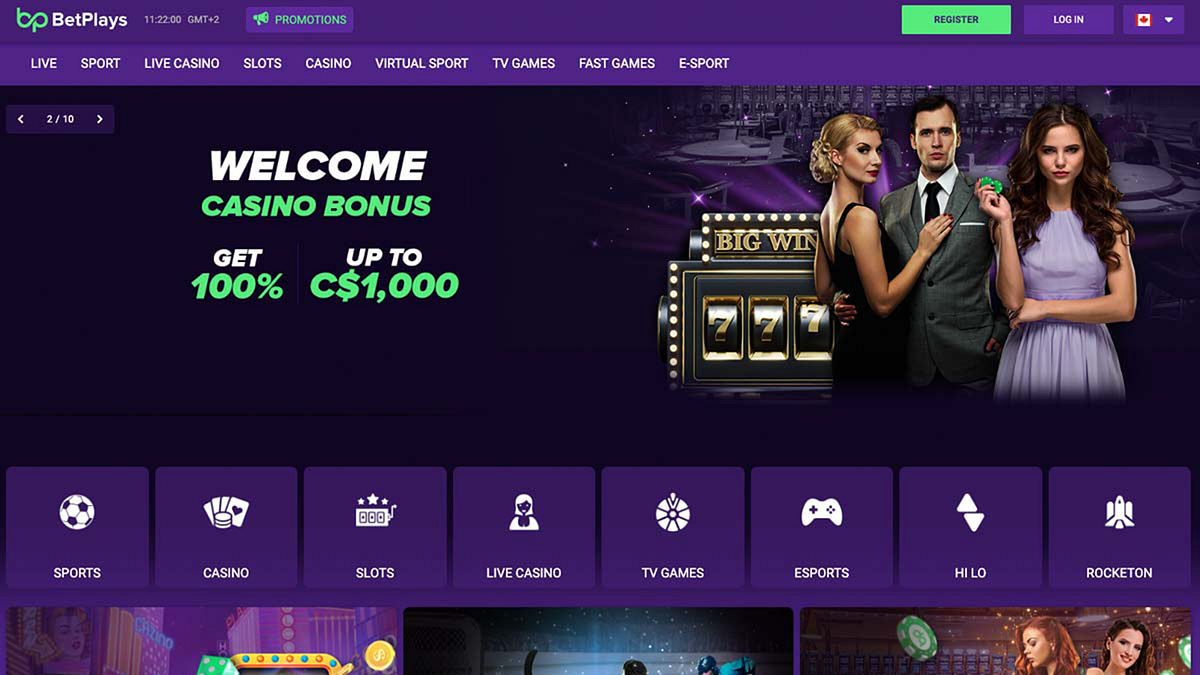Open the Rocketon rocket tile
The height and width of the screenshot is (675, 1200).
pos(1119,526)
